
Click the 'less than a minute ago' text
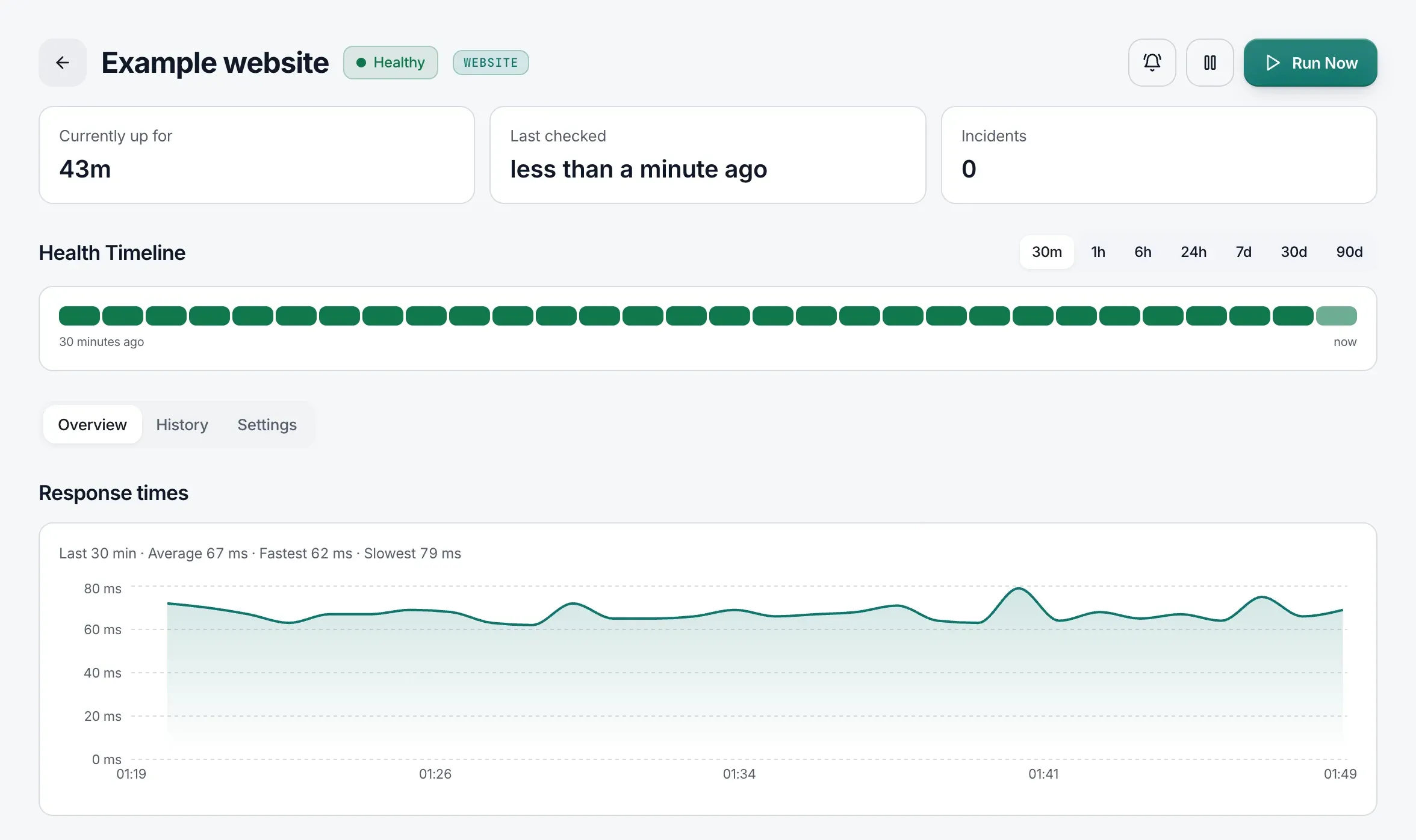tap(638, 169)
